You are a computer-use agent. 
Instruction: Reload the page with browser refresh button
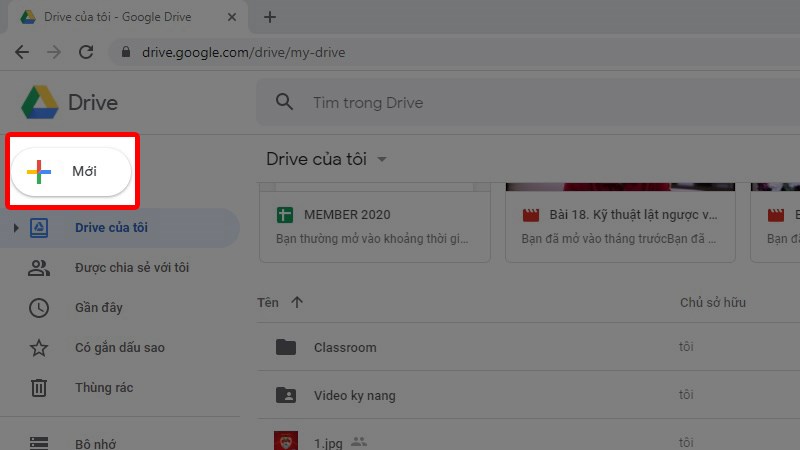coord(86,52)
